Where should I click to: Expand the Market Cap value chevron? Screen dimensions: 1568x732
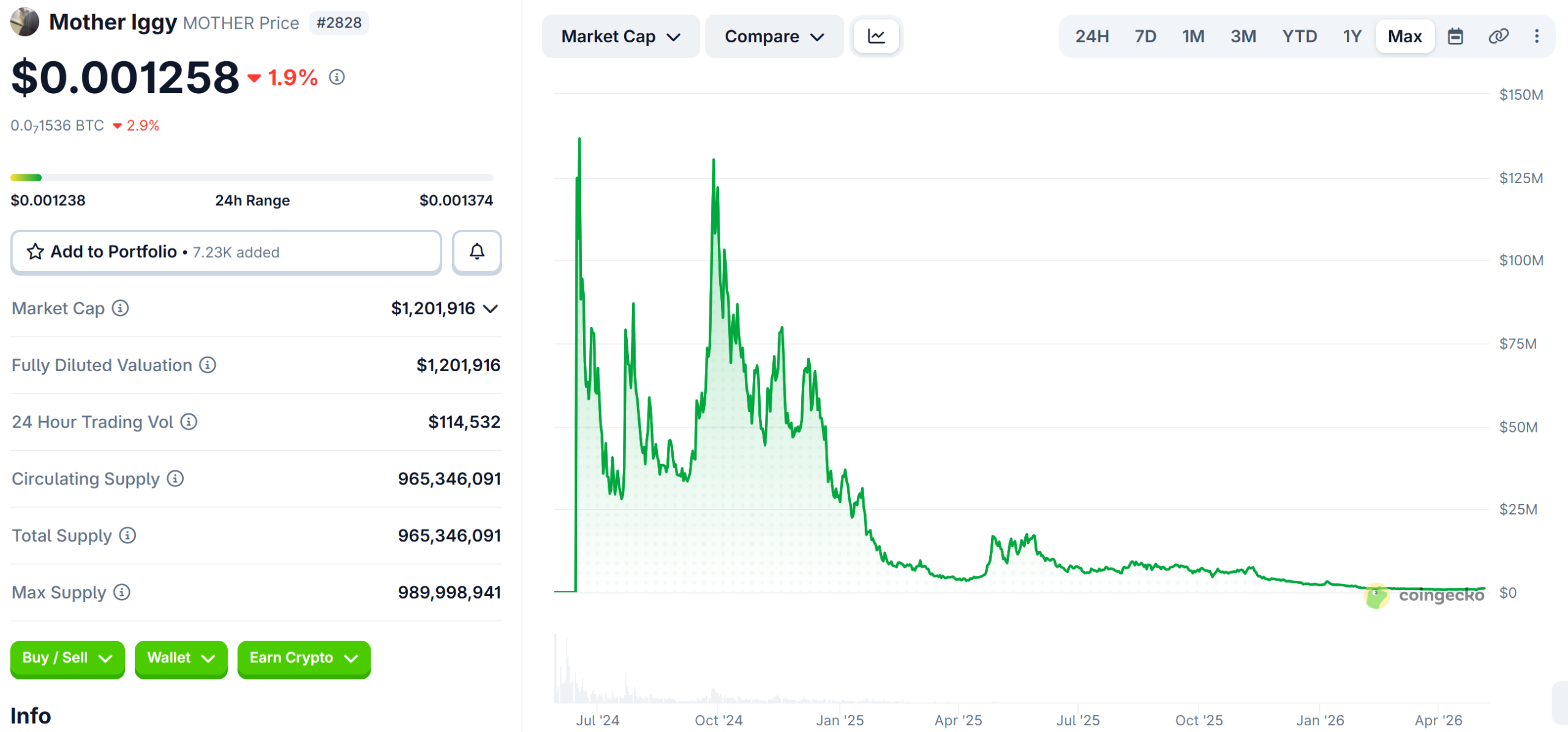pyautogui.click(x=491, y=309)
